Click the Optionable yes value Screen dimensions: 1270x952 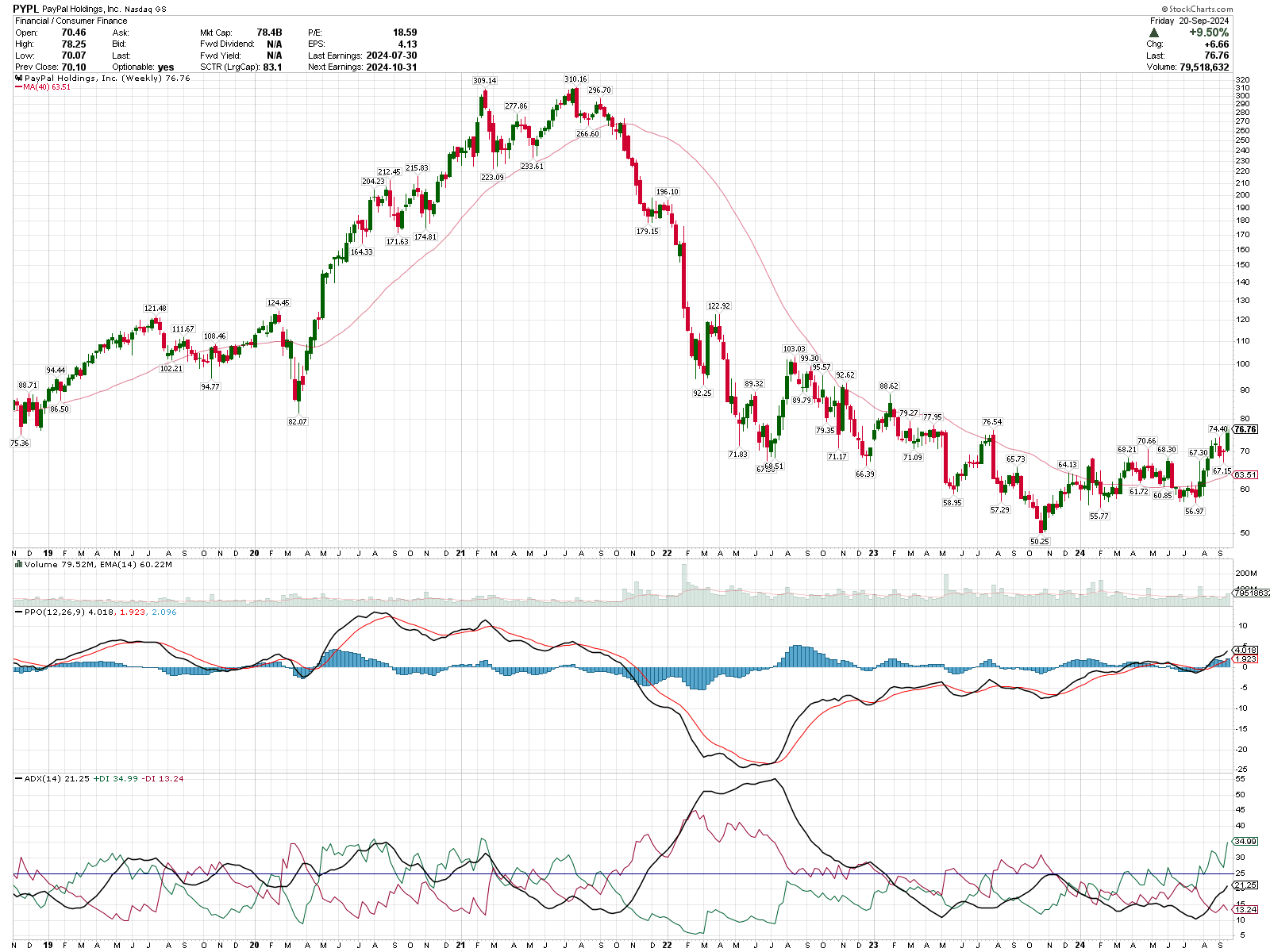pos(166,67)
